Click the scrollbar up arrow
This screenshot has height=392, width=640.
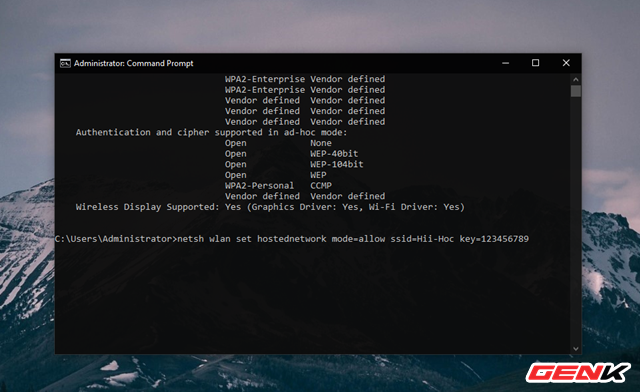(576, 79)
